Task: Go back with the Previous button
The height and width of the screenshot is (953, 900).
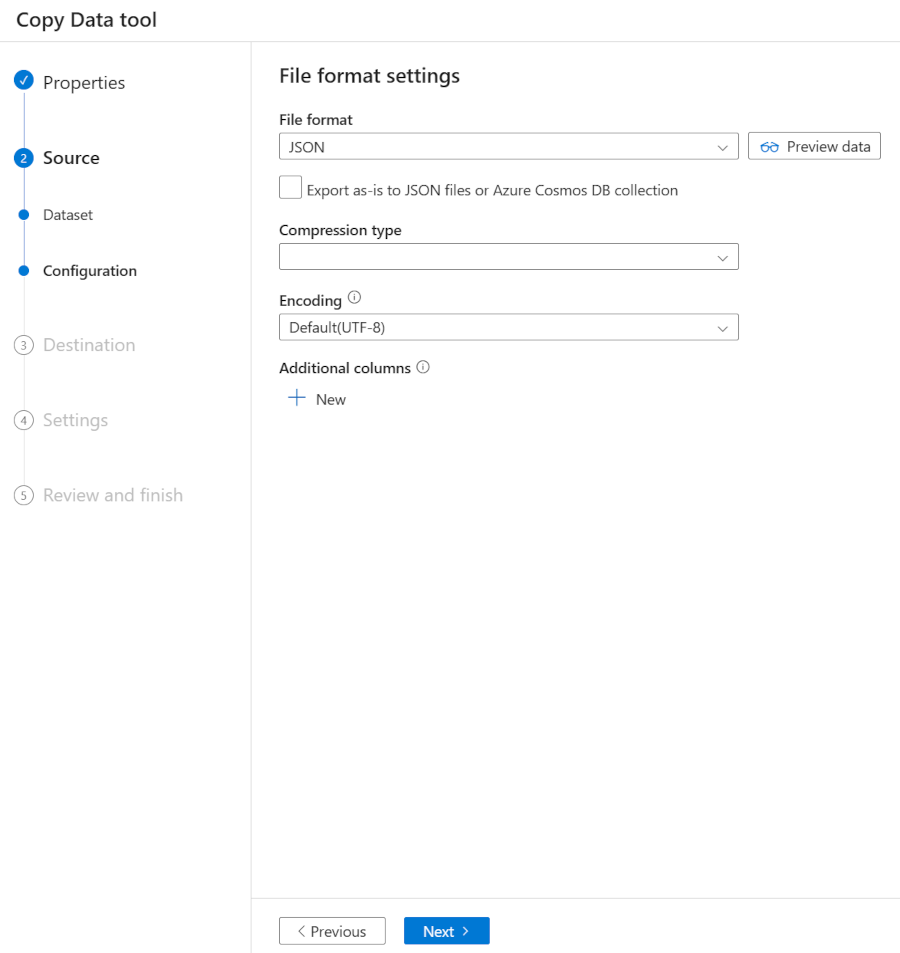Action: (332, 931)
